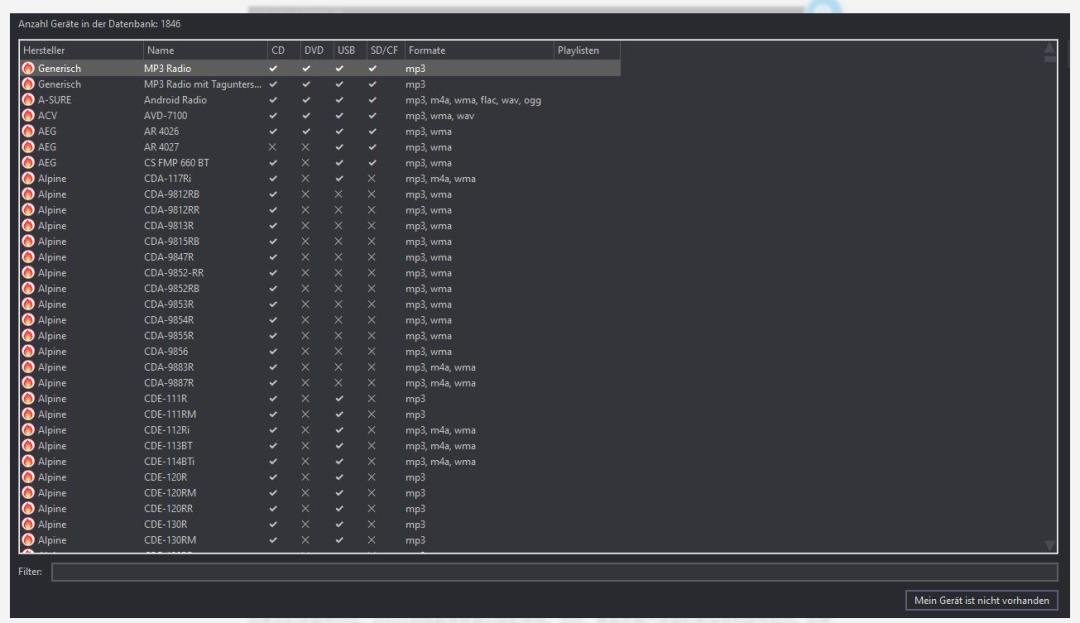Click 'Mein Gerät ist nicht vorhanden' button
The height and width of the screenshot is (623, 1080).
982,600
